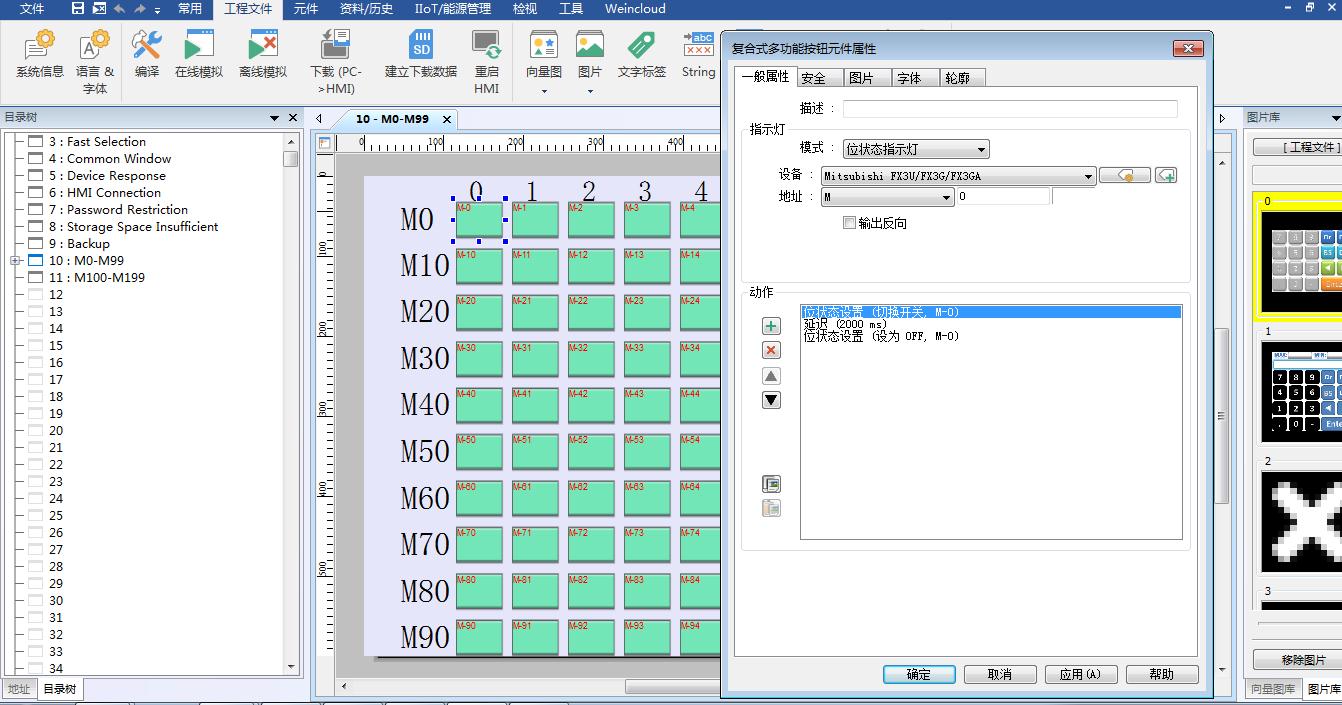Click the 应用(A) button
The height and width of the screenshot is (705, 1342).
tap(1080, 674)
